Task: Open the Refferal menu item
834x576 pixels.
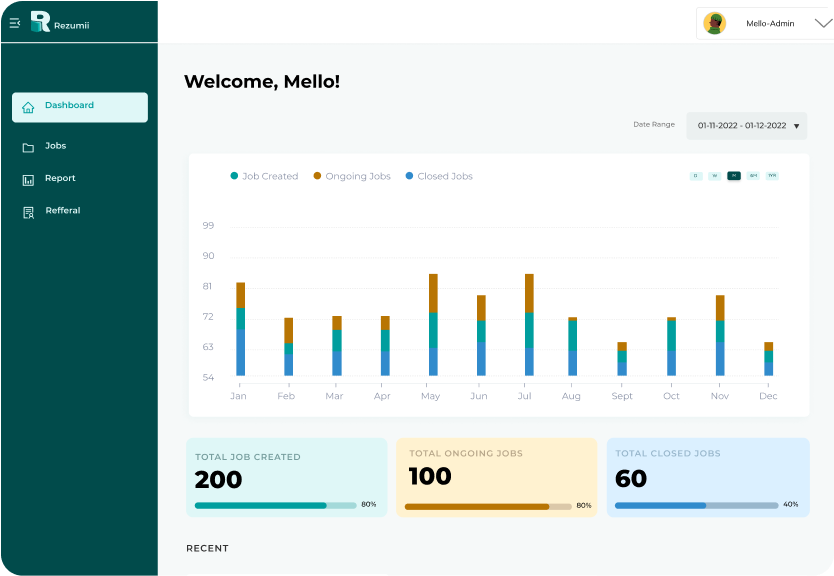Action: [x=63, y=211]
